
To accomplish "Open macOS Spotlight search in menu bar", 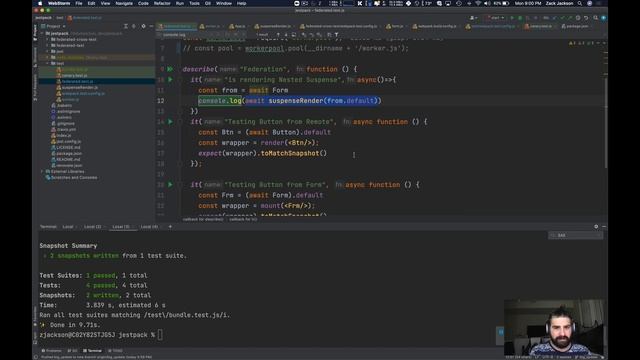I will coord(580,3).
